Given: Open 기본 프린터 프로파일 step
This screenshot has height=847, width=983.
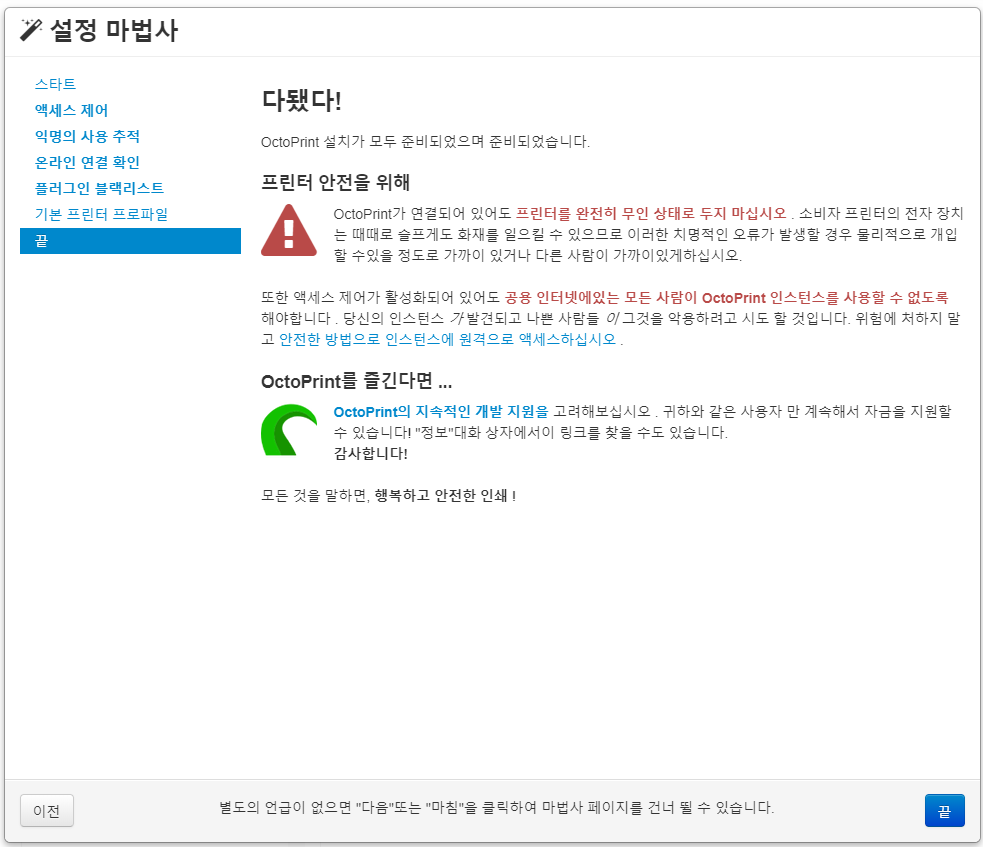Looking at the screenshot, I should point(102,214).
